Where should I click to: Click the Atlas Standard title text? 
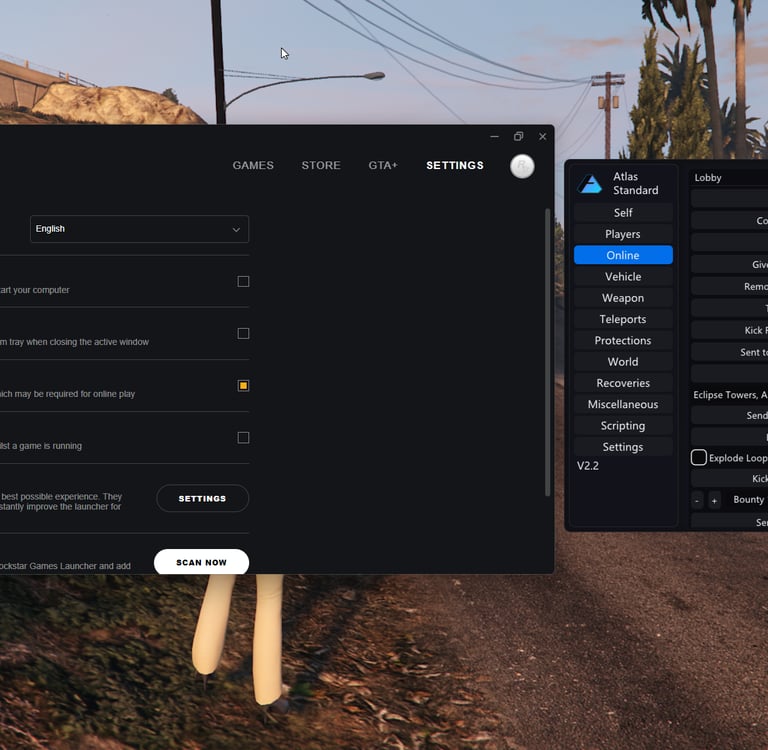(x=635, y=183)
